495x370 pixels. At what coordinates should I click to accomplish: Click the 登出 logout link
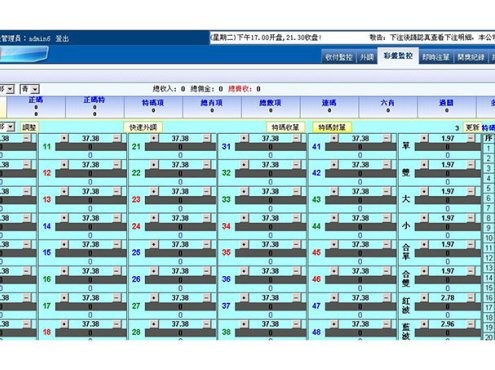[x=62, y=39]
